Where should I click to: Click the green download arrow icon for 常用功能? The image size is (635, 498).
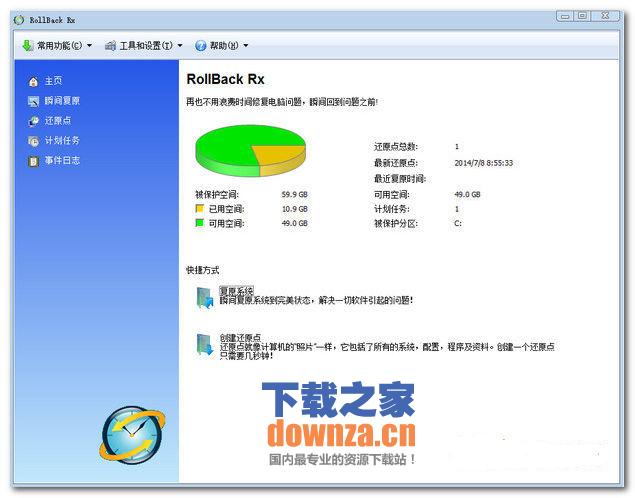click(x=28, y=46)
